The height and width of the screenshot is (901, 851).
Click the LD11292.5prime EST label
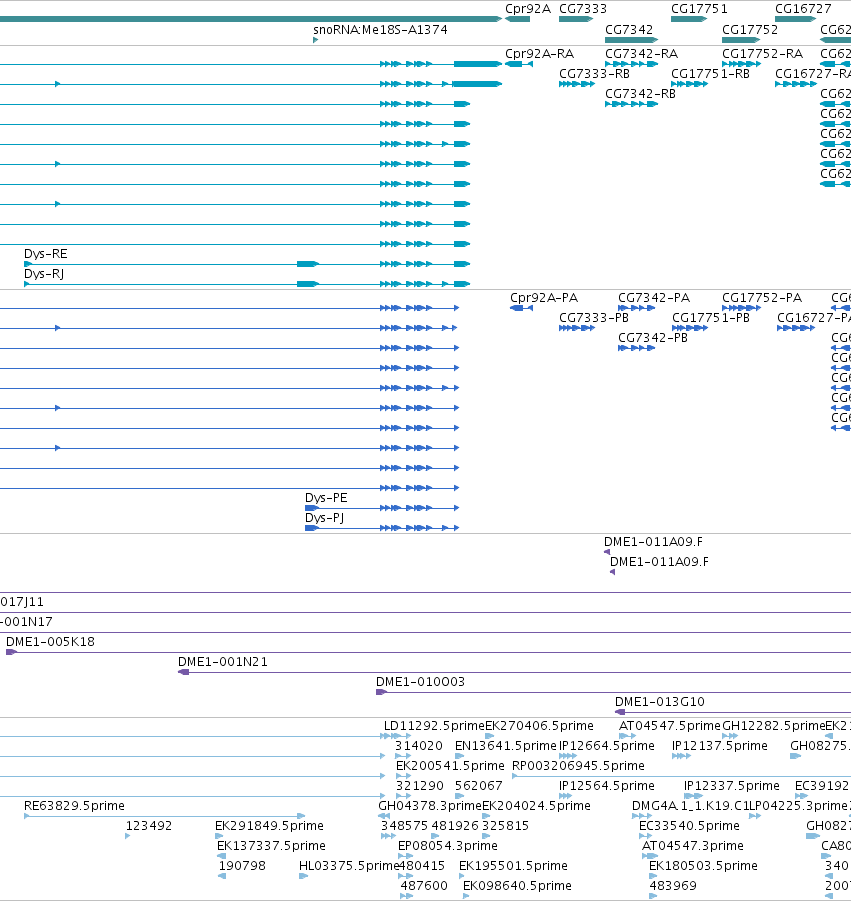(x=434, y=726)
